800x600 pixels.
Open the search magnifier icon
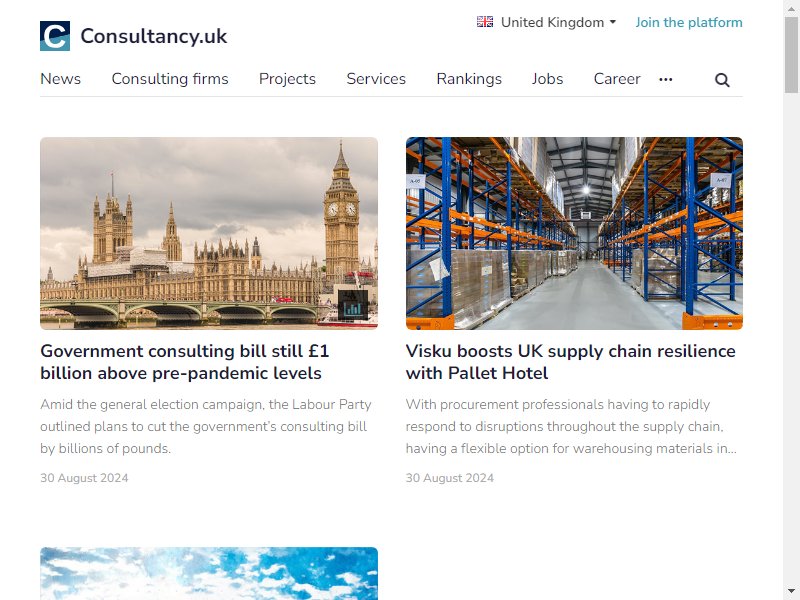coord(722,80)
